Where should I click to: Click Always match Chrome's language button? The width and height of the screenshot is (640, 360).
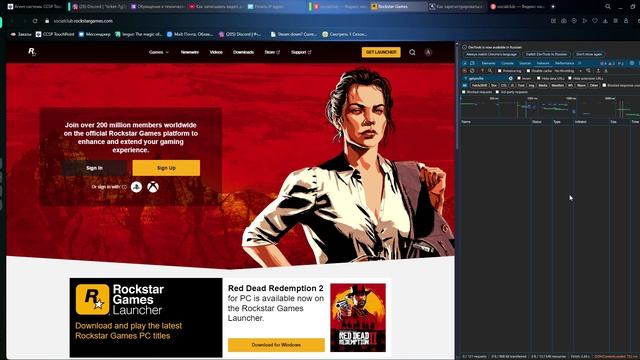coord(492,54)
